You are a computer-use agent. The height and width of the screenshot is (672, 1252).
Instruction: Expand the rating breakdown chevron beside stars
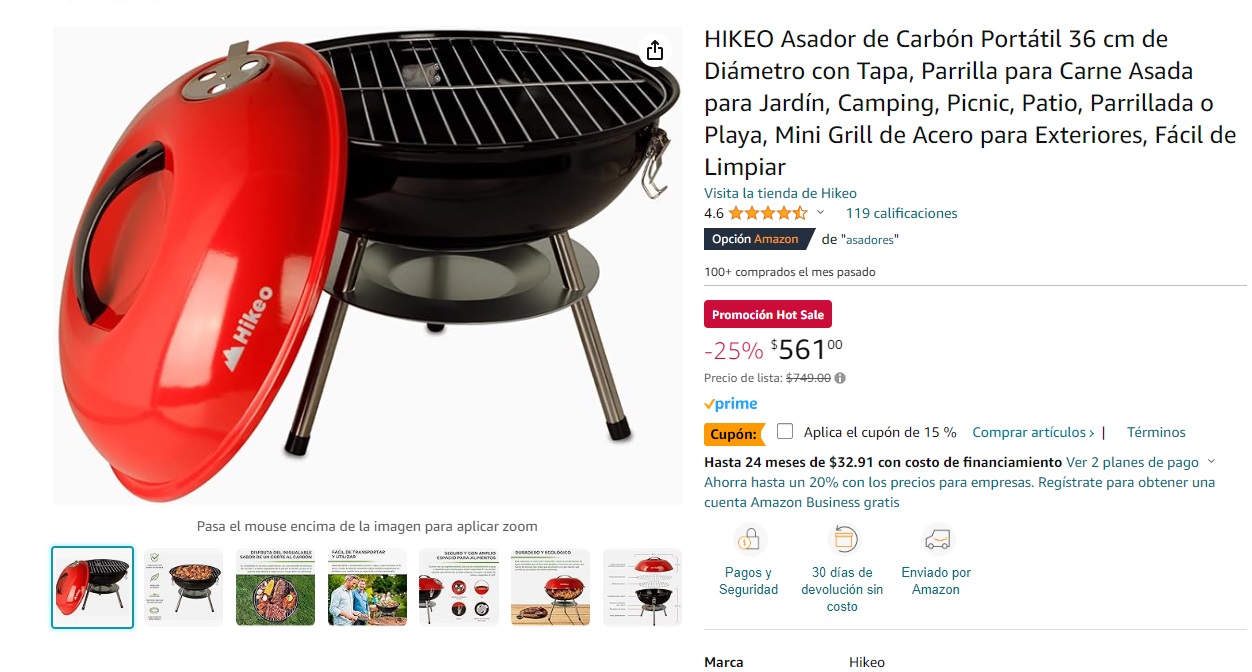pyautogui.click(x=821, y=213)
